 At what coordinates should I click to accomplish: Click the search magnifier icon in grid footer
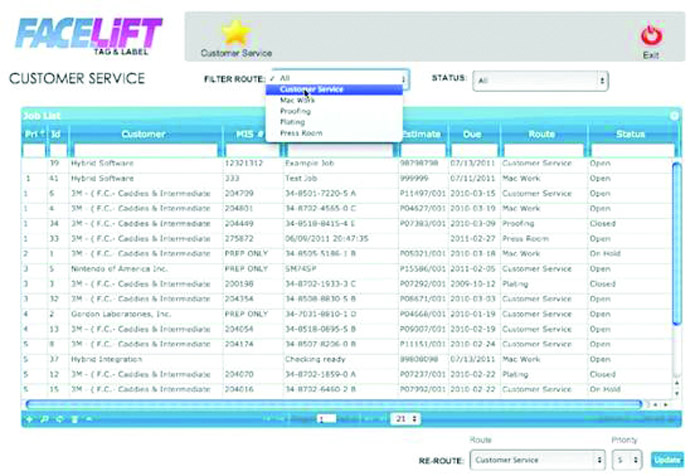[x=41, y=419]
